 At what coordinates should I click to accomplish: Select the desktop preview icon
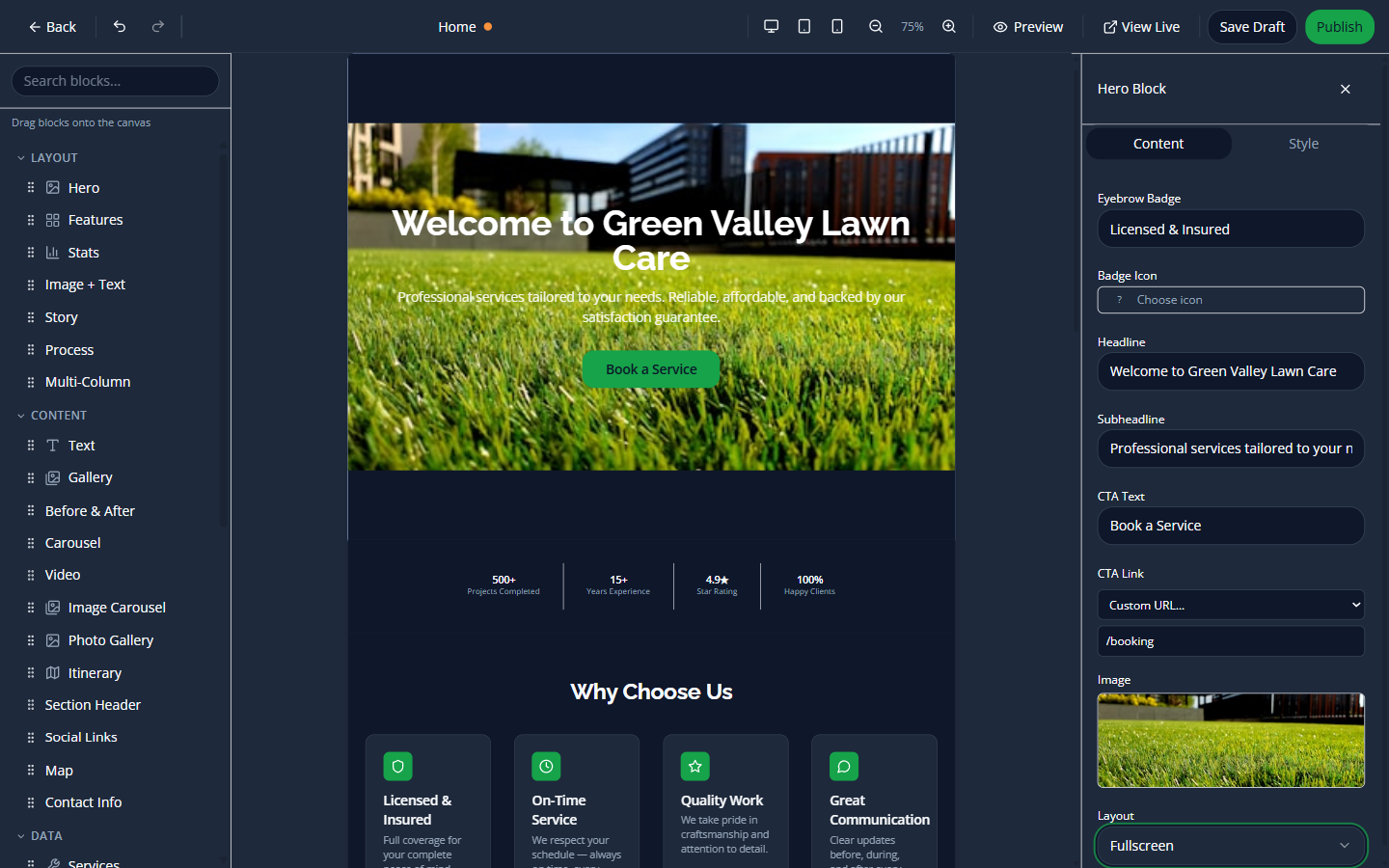point(771,26)
